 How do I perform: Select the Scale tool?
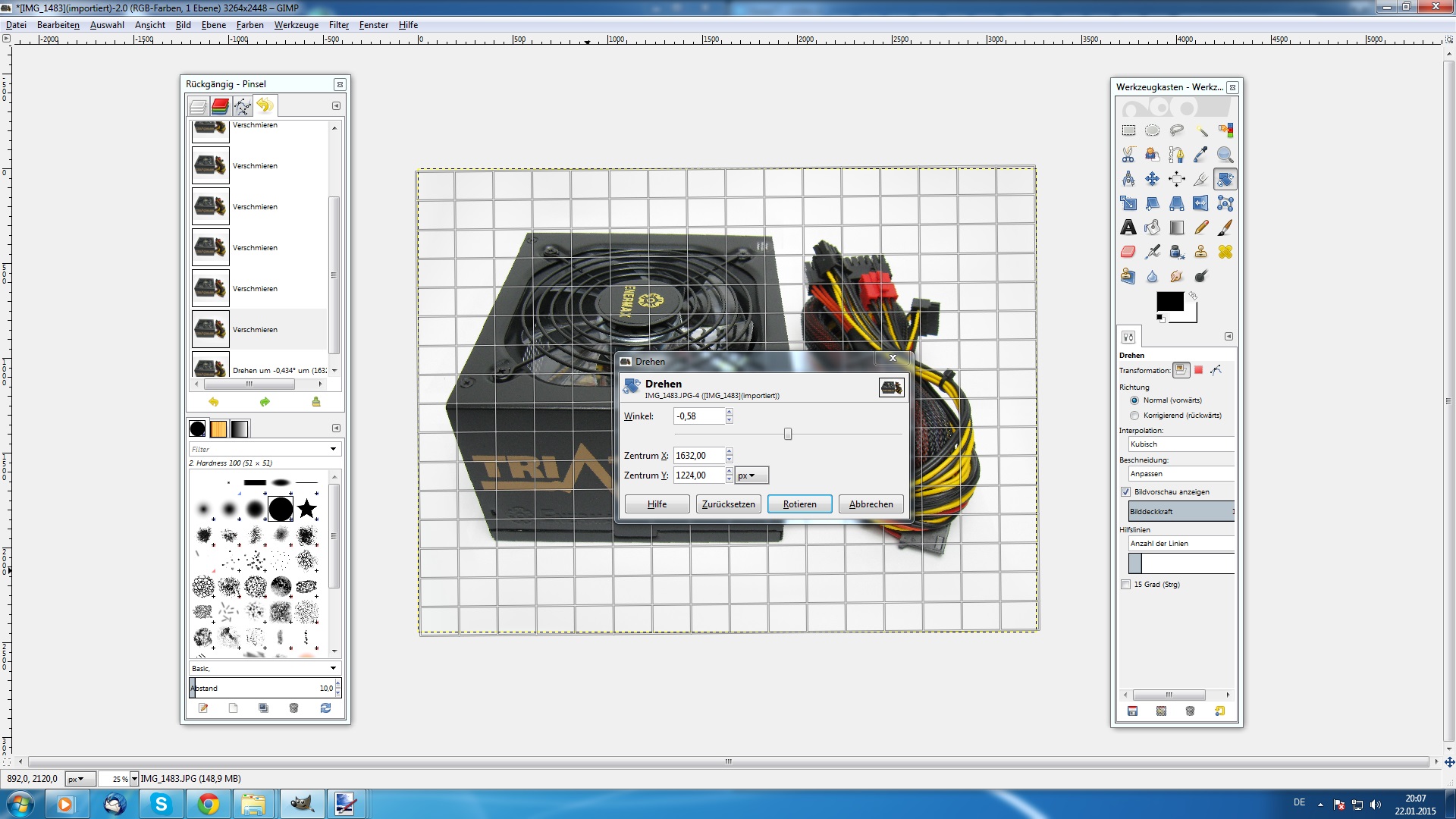tap(1128, 203)
